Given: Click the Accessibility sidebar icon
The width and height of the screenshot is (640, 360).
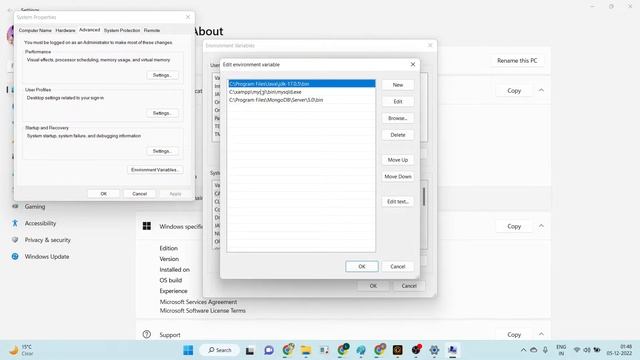Looking at the screenshot, I should coord(15,223).
